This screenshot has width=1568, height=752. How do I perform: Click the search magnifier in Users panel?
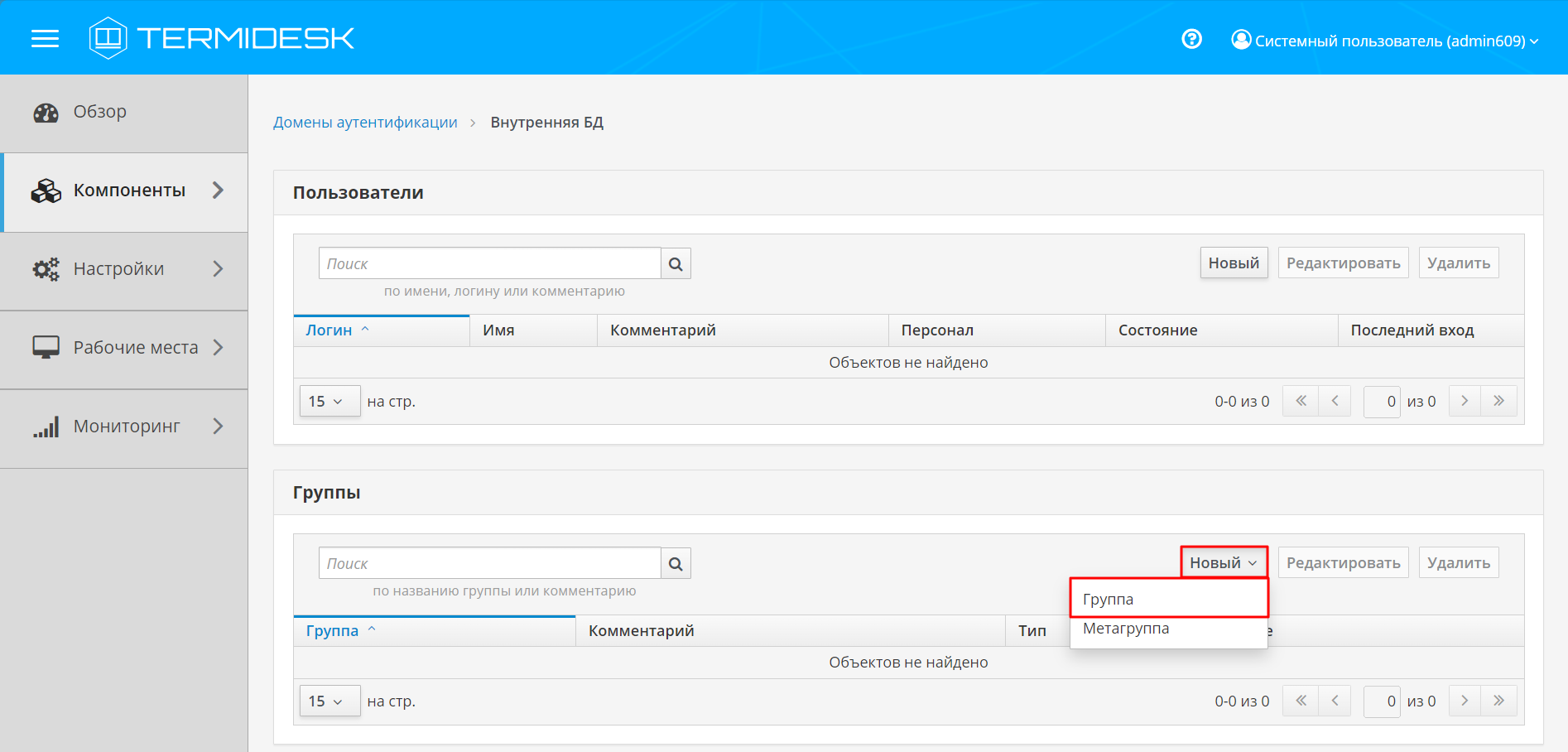[676, 264]
